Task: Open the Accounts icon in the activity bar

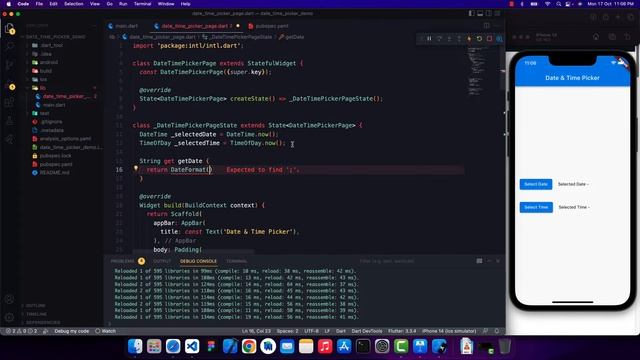Action: [x=9, y=299]
